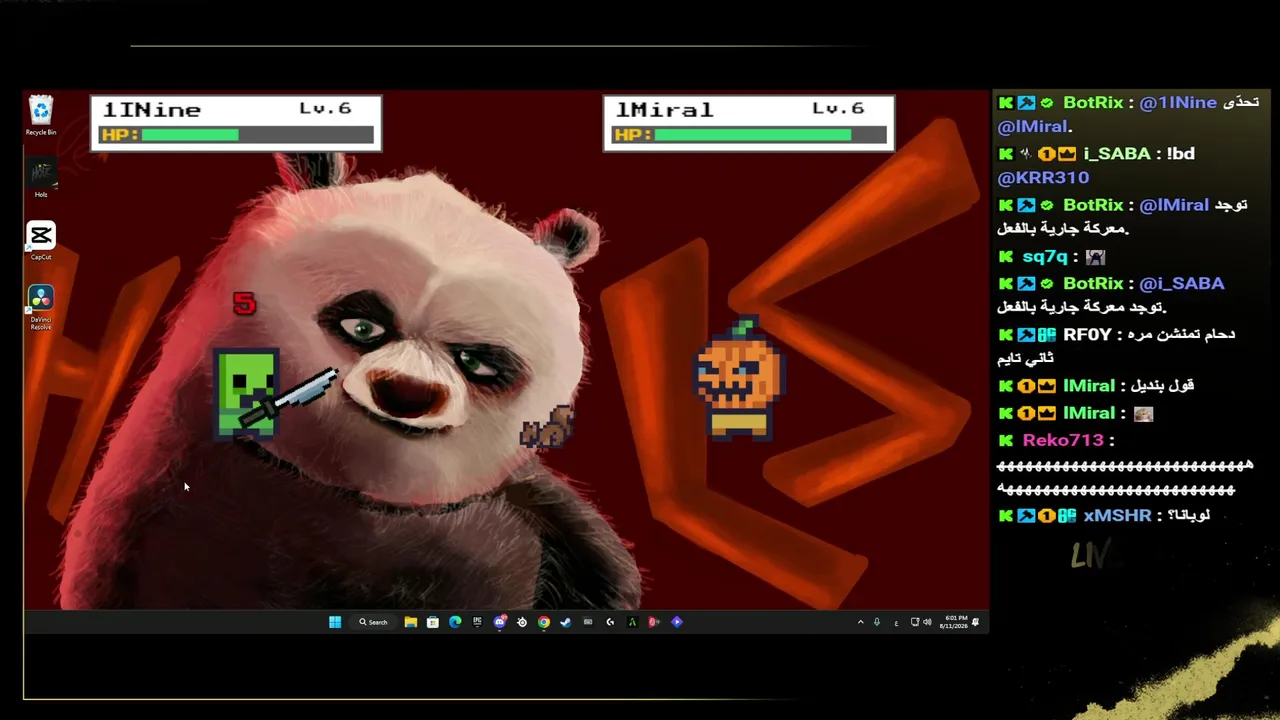The height and width of the screenshot is (720, 1280).
Task: Open Discord from the taskbar
Action: pyautogui.click(x=500, y=622)
